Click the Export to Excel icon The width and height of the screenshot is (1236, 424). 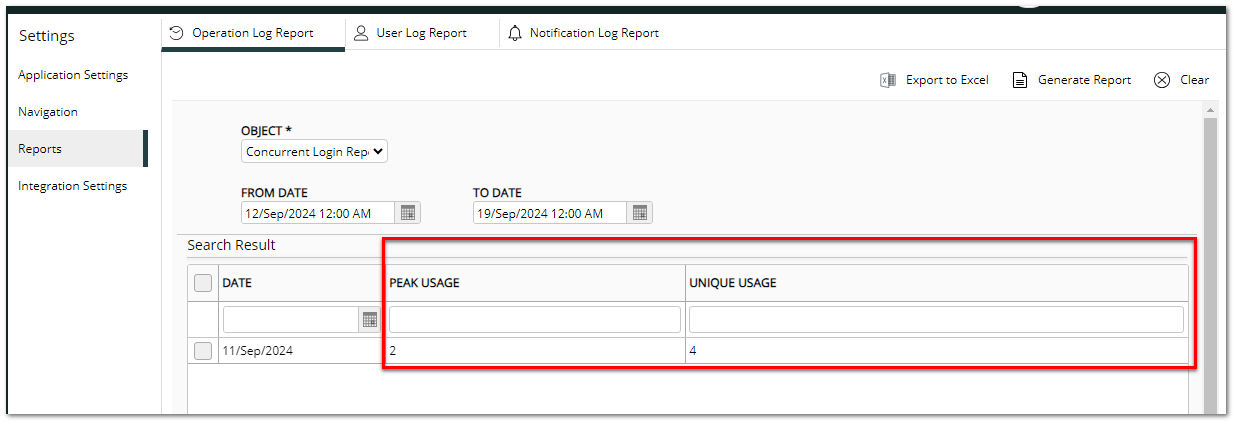(887, 80)
